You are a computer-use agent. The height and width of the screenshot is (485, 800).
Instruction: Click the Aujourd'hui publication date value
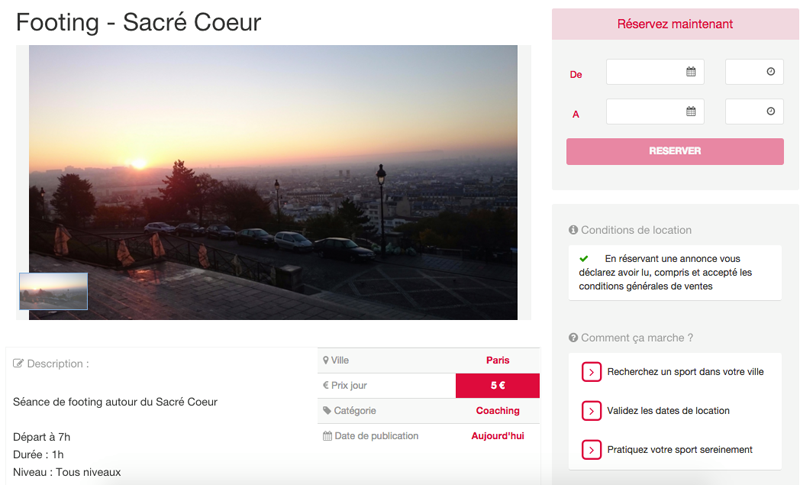497,436
